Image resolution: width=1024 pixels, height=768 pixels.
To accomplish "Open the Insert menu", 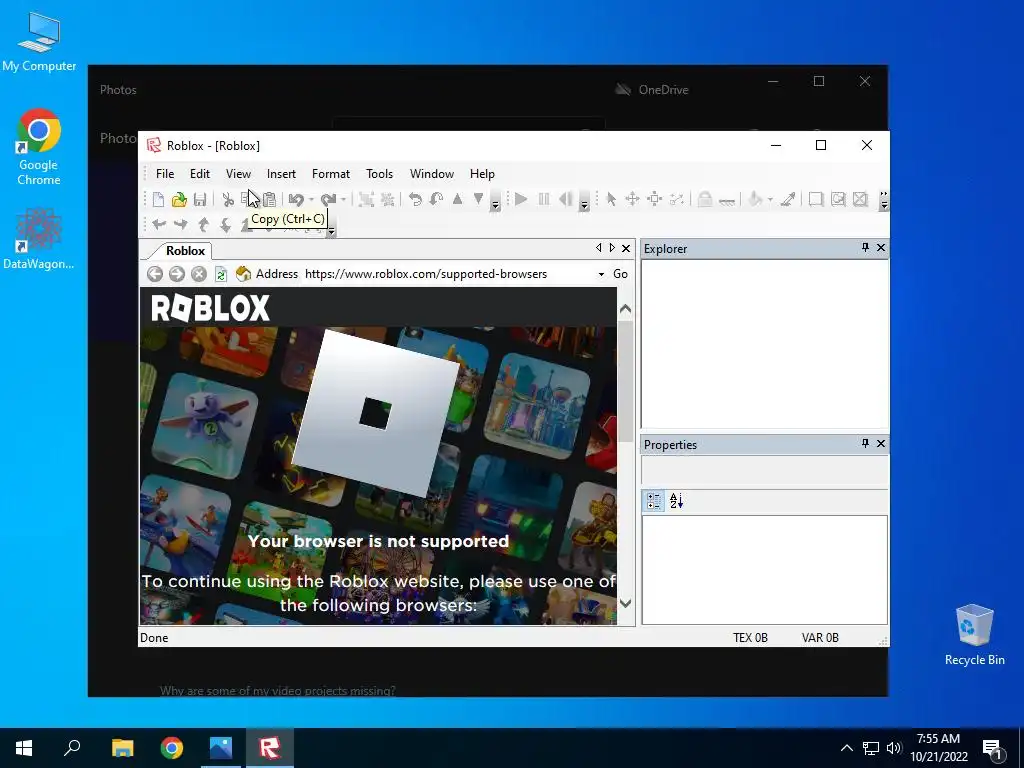I will 281,174.
